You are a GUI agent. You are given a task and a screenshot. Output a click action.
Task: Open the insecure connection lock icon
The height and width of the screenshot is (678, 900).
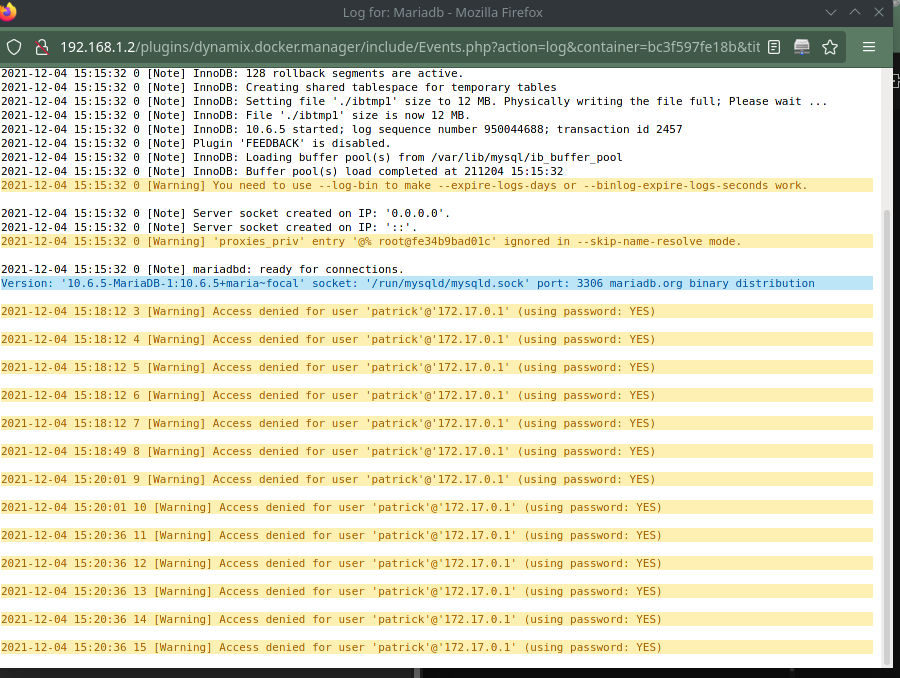click(x=41, y=47)
